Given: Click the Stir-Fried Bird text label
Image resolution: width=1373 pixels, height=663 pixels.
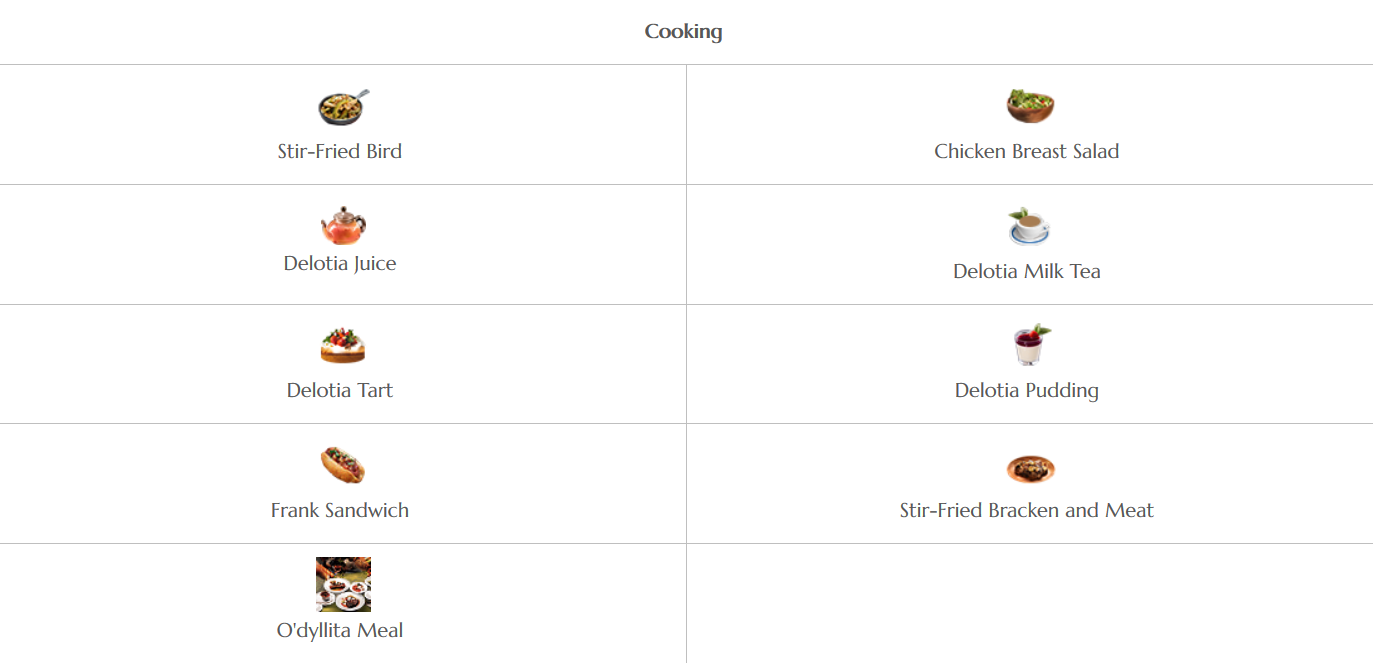Looking at the screenshot, I should 340,152.
